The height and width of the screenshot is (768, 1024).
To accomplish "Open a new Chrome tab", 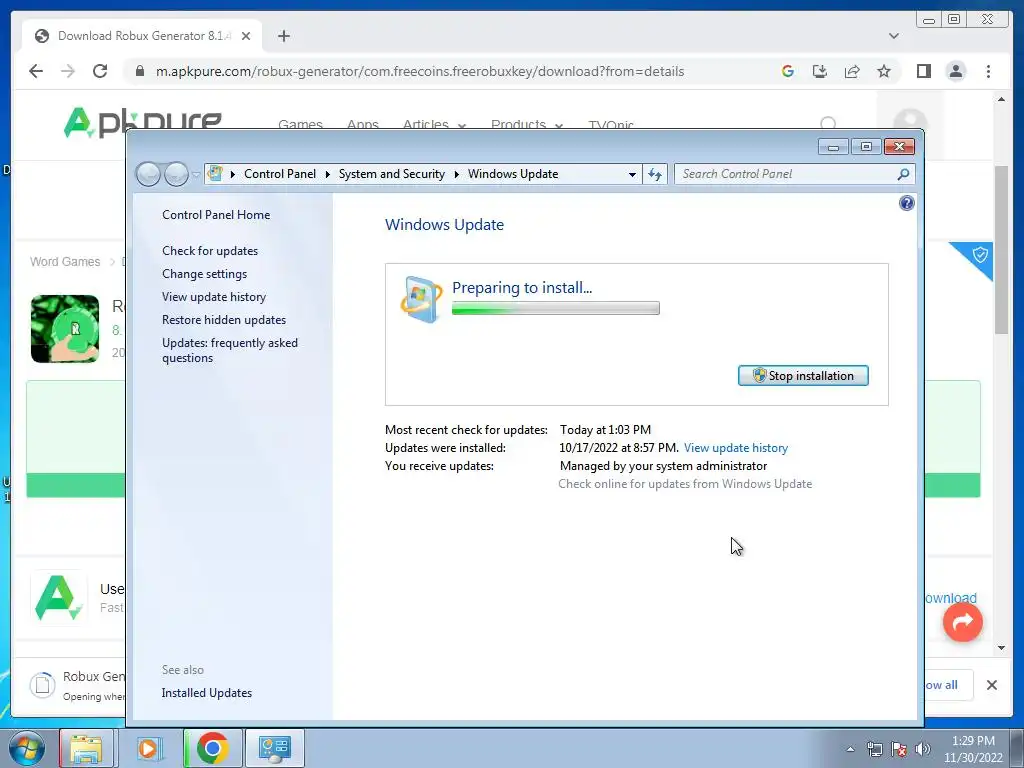I will [x=283, y=36].
